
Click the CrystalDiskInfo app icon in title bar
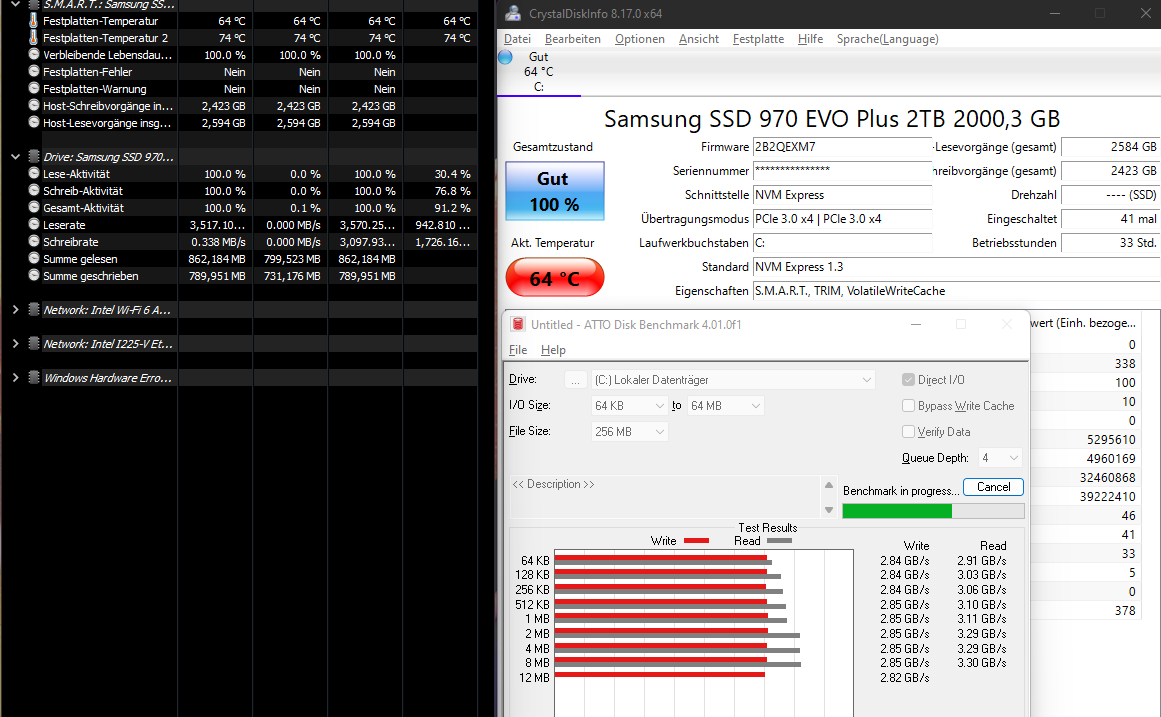[x=512, y=13]
